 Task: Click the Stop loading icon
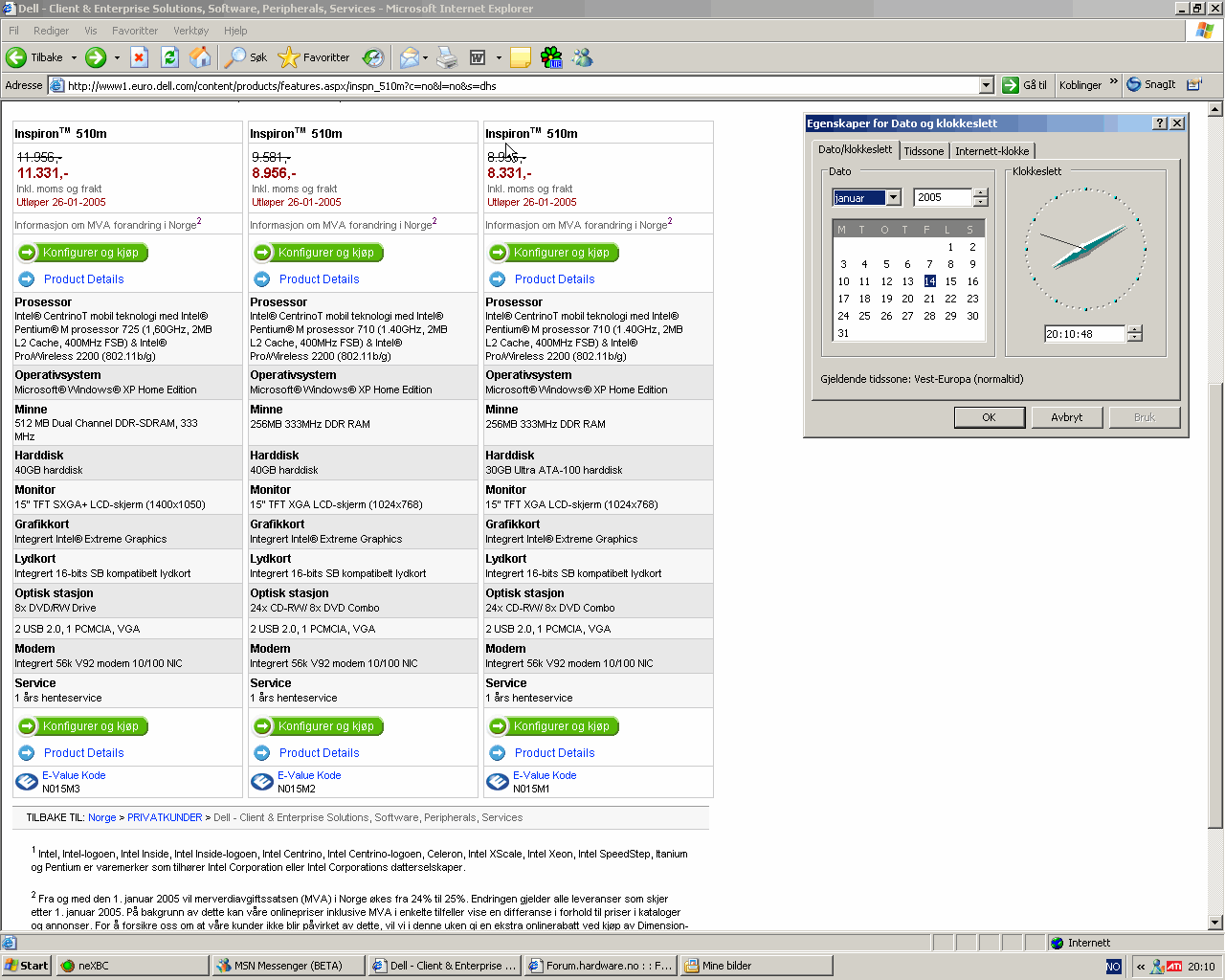pos(139,57)
